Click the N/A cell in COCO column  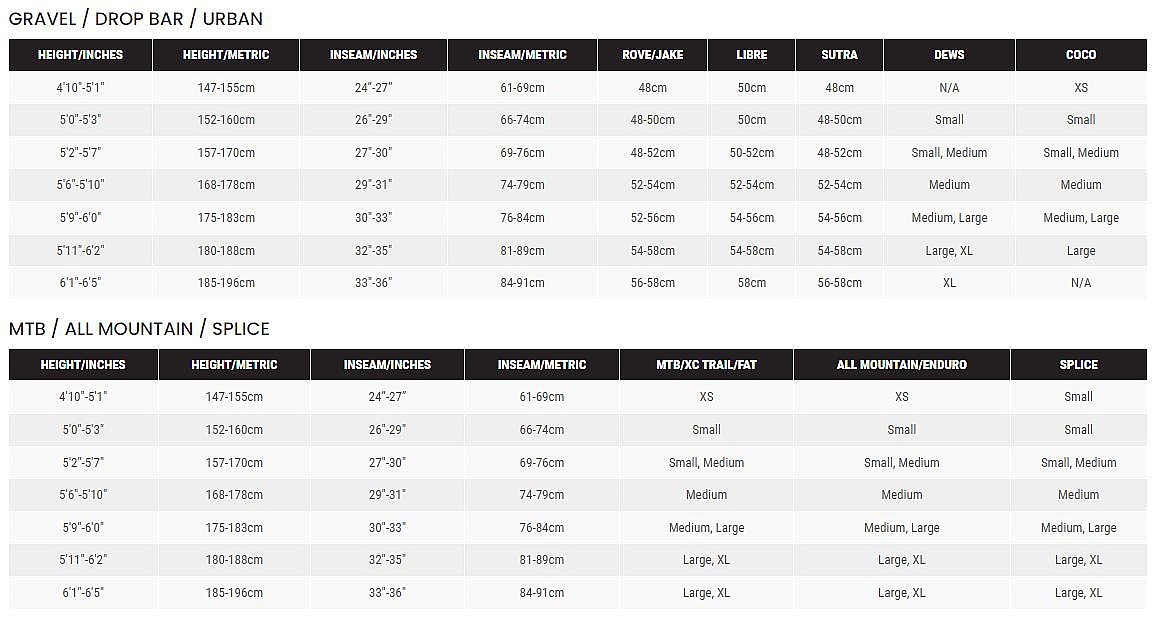click(x=1080, y=283)
